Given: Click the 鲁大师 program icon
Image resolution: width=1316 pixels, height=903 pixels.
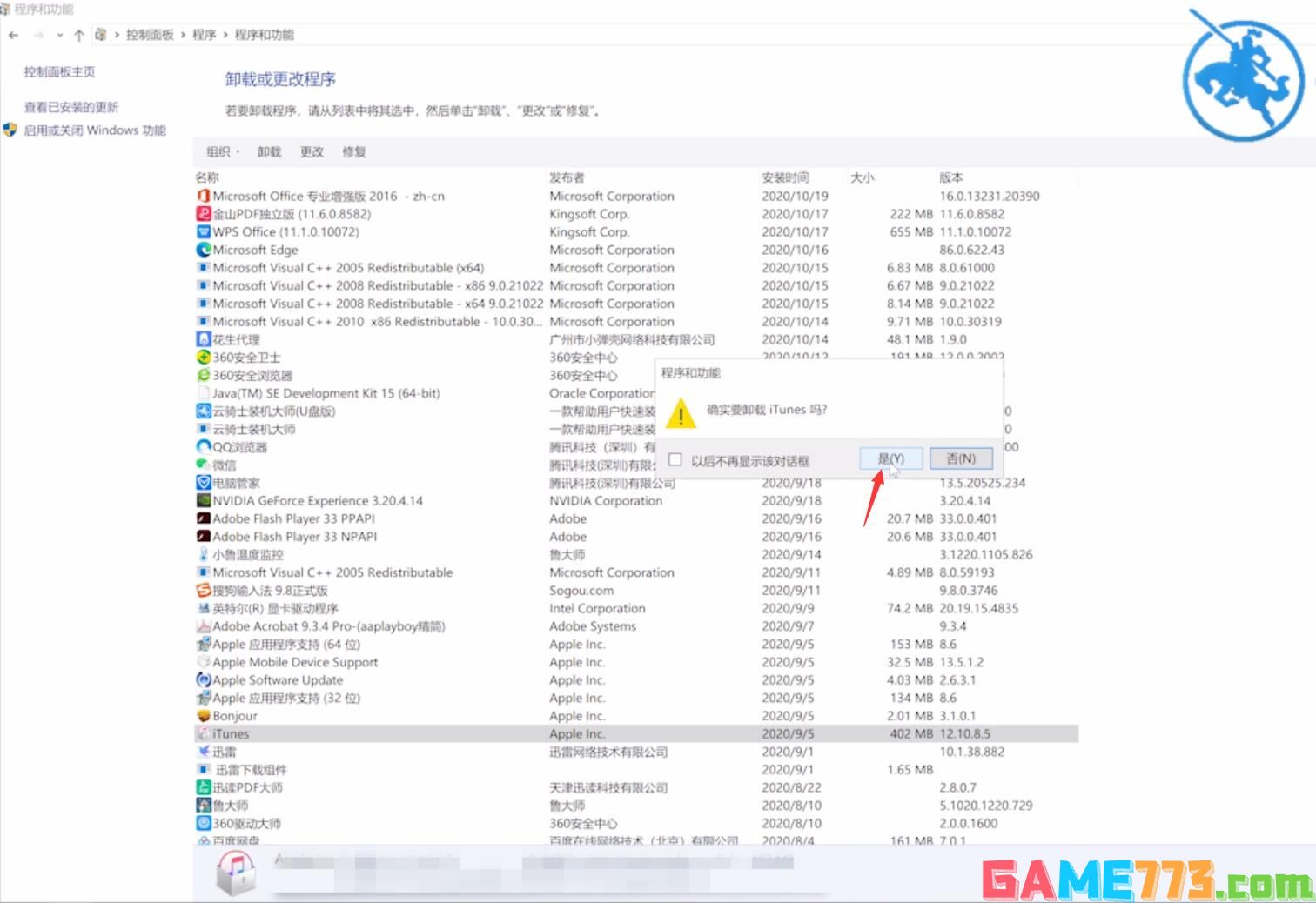Looking at the screenshot, I should [204, 806].
